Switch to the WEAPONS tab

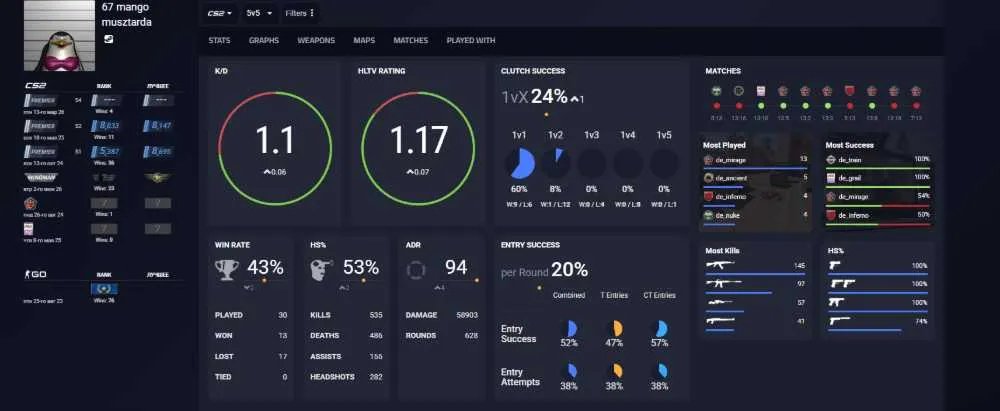(316, 40)
